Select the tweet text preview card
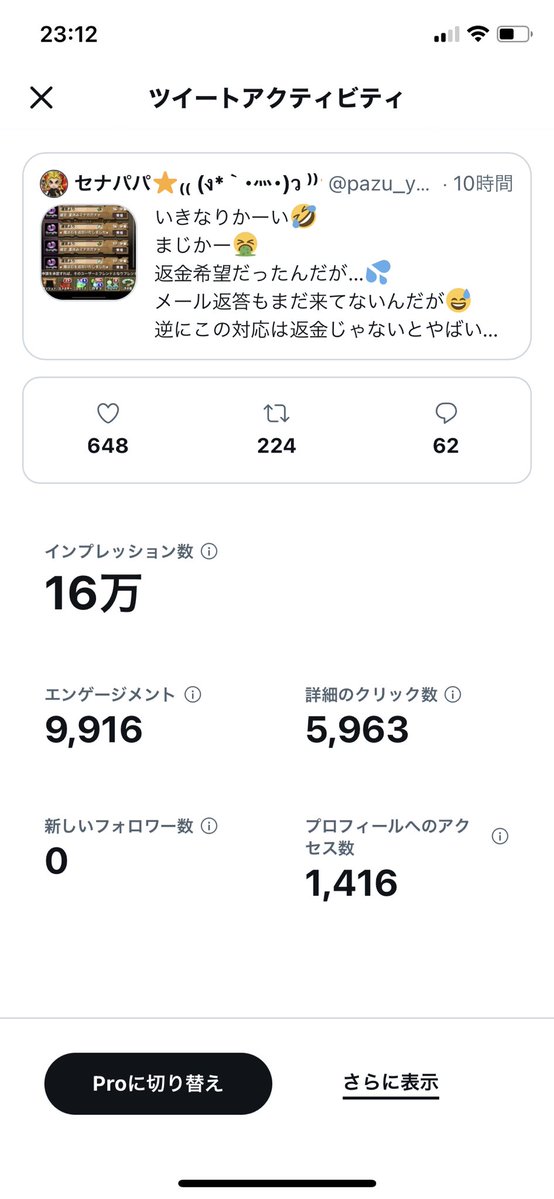Screen dimensions: 554x1199 (277, 256)
